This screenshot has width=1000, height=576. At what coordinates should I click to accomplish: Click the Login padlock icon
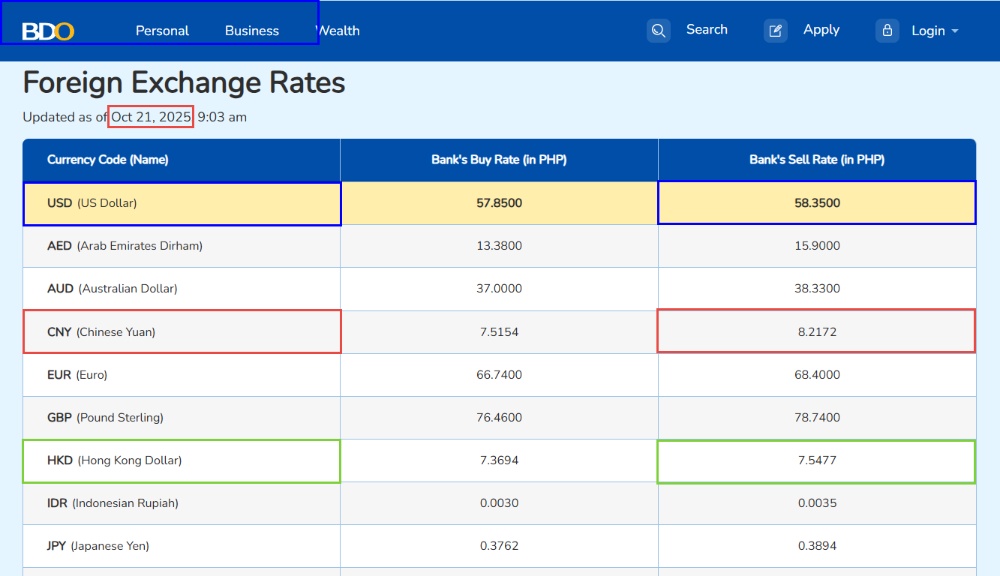887,31
